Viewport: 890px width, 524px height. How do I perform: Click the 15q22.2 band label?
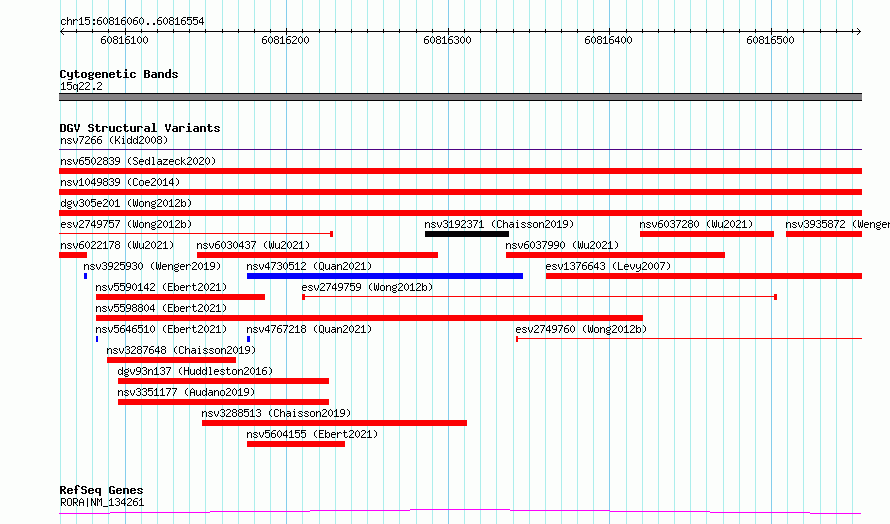pyautogui.click(x=81, y=86)
